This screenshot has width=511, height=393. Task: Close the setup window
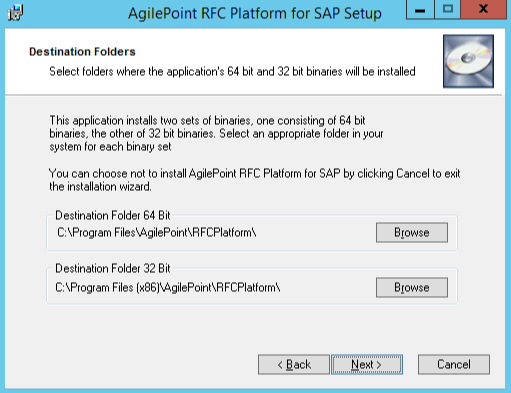(x=483, y=10)
